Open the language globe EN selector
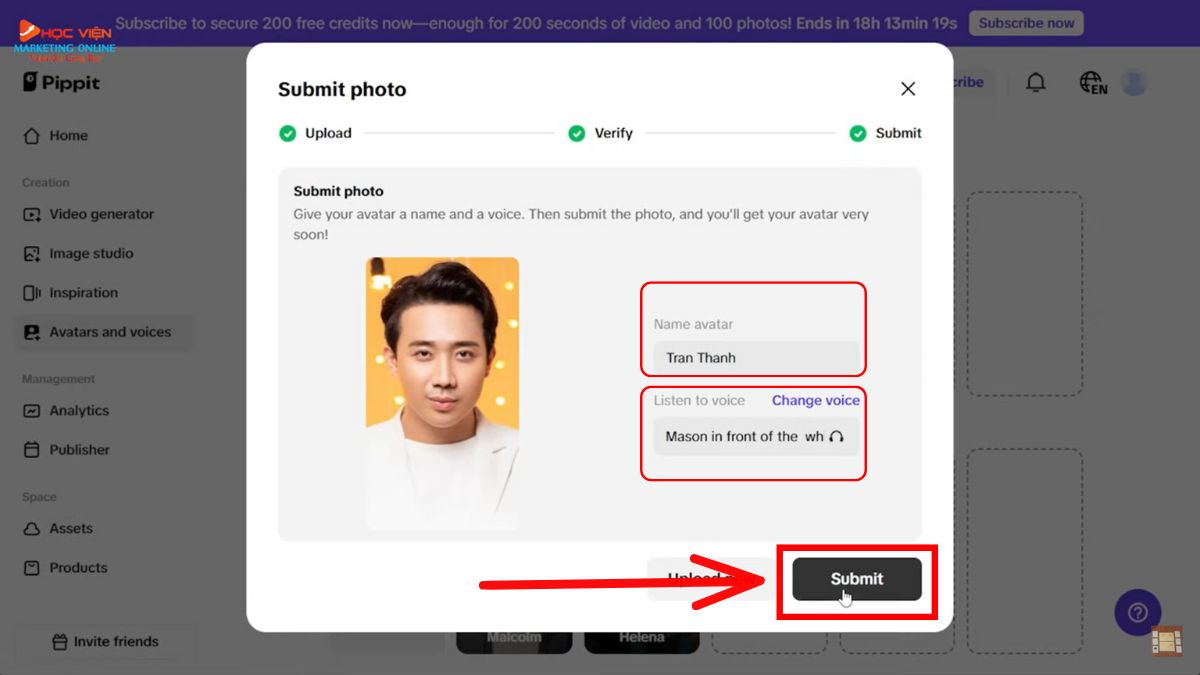The image size is (1200, 675). tap(1093, 83)
